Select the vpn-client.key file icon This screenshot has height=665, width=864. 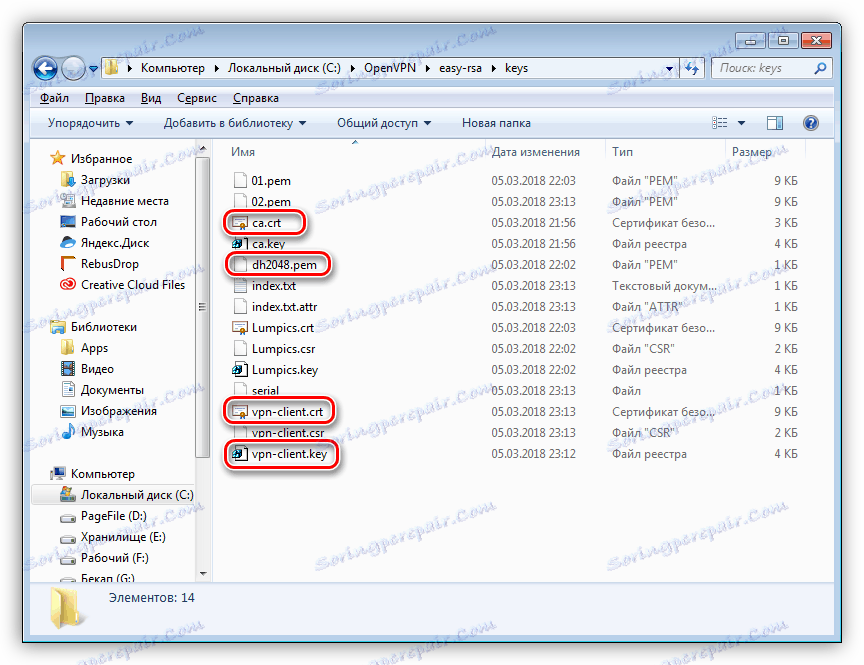(x=240, y=454)
